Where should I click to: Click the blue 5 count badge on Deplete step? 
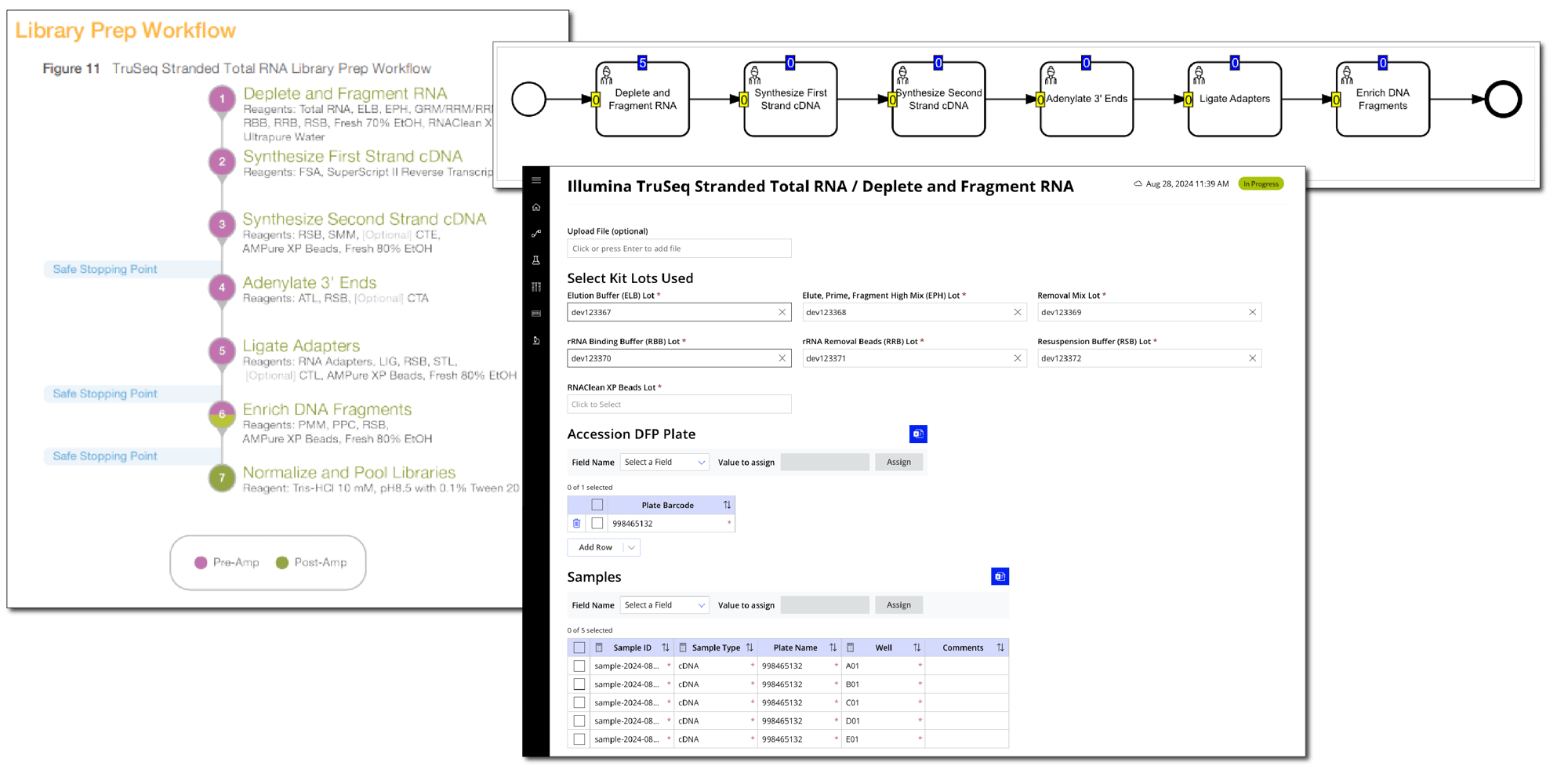pyautogui.click(x=642, y=63)
